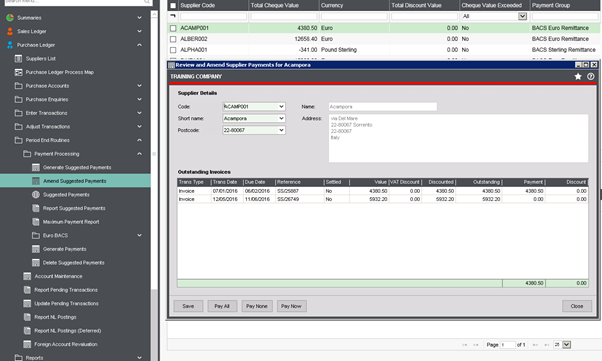Image resolution: width=602 pixels, height=361 pixels.
Task: Click the Generate Suggested Payments icon
Action: click(x=36, y=167)
